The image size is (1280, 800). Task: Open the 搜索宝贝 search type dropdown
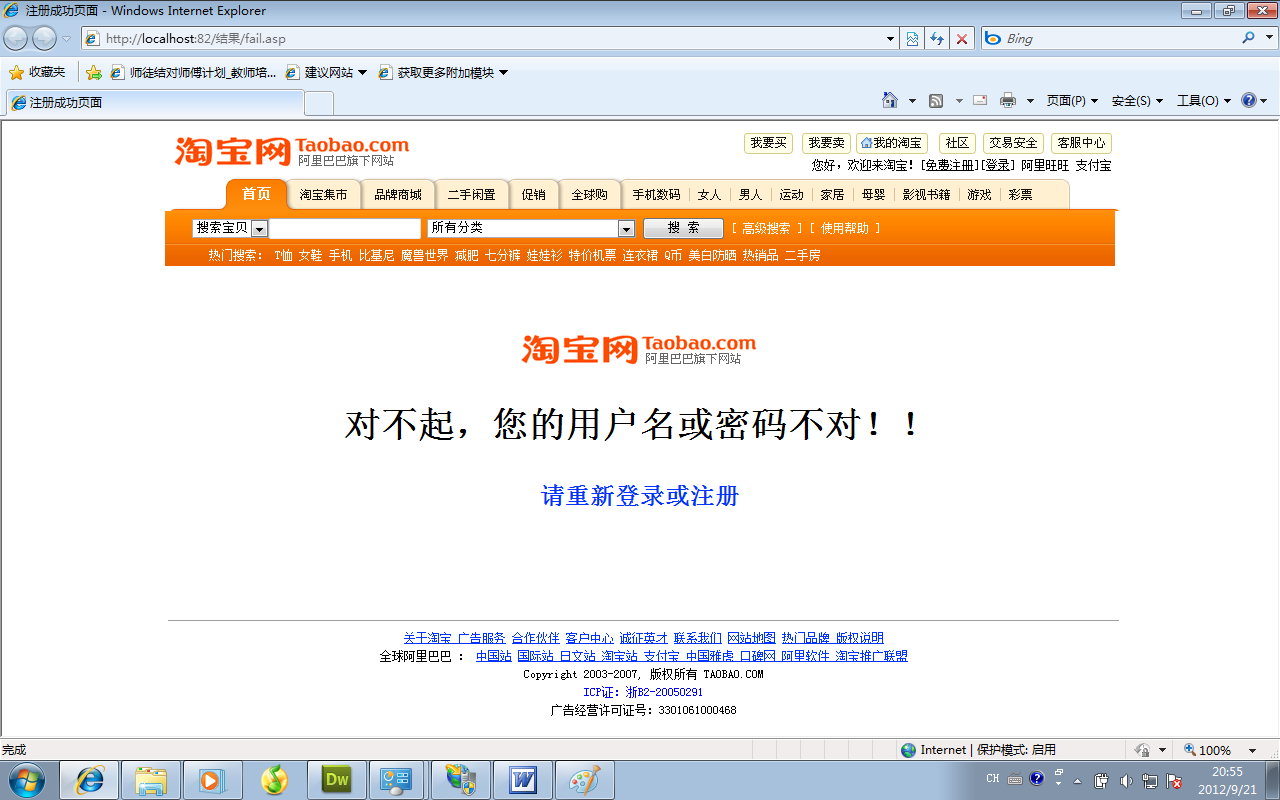[259, 229]
